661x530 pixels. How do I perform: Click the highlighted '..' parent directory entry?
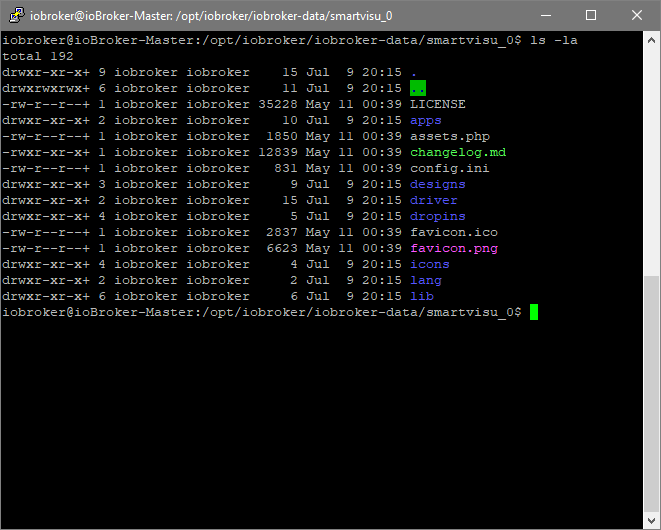[x=418, y=89]
